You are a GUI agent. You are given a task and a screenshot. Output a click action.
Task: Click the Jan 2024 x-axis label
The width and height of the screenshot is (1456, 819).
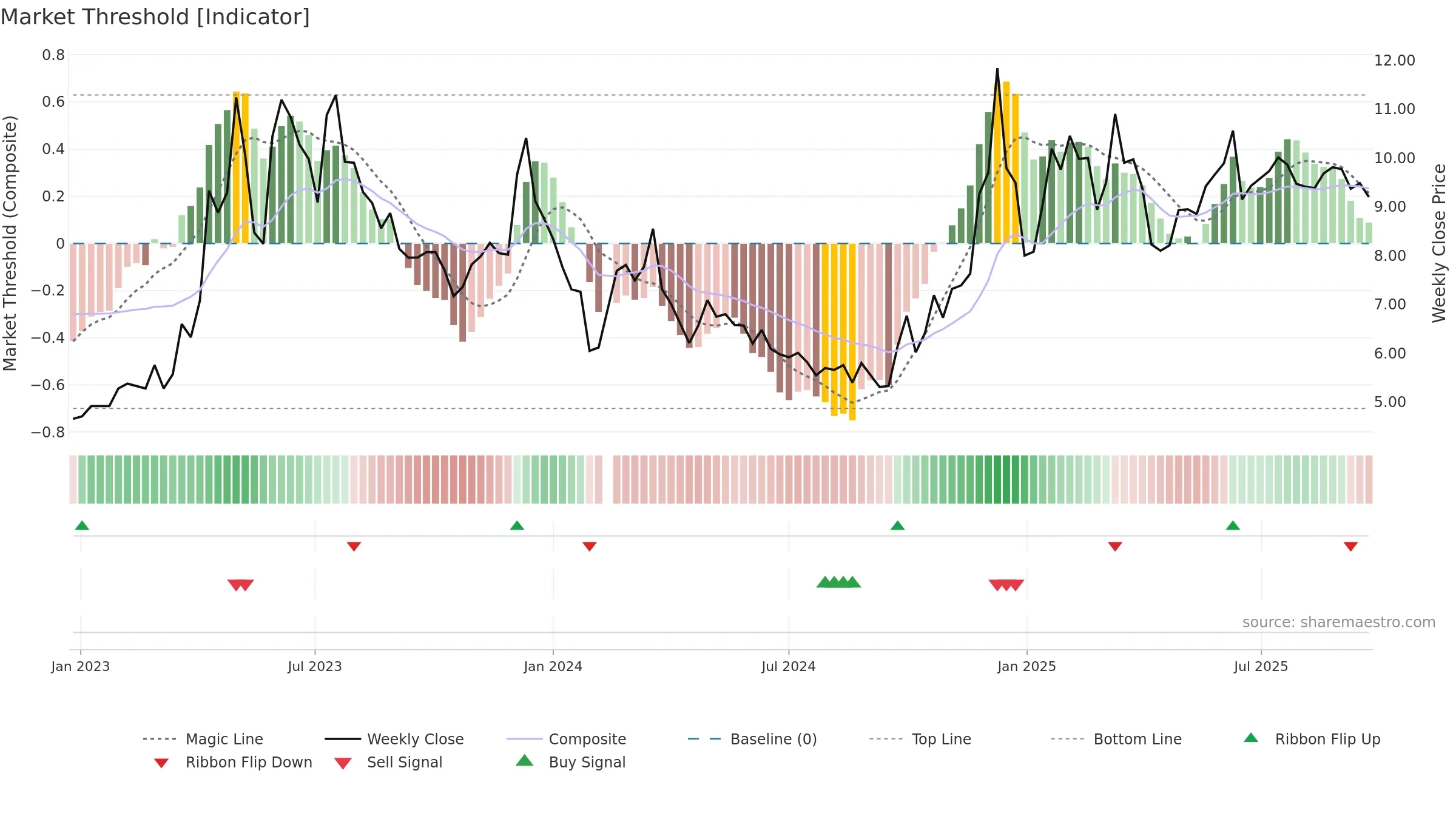553,666
